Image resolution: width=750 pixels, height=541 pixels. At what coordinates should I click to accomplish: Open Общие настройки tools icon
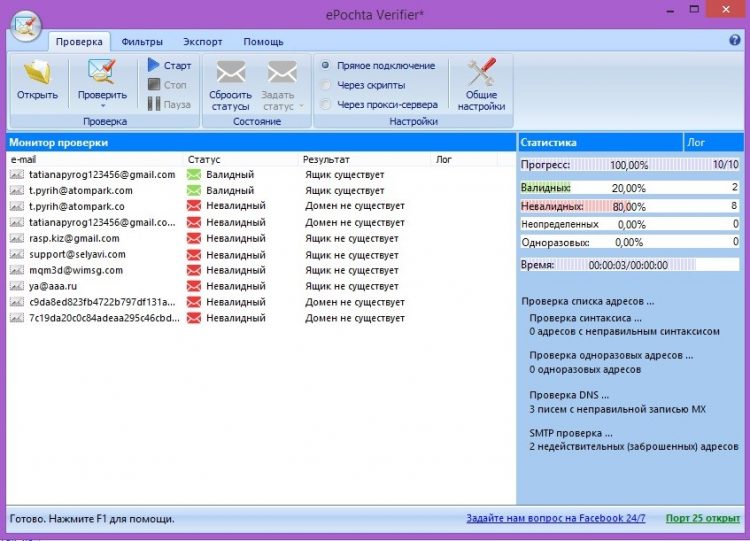coord(482,72)
